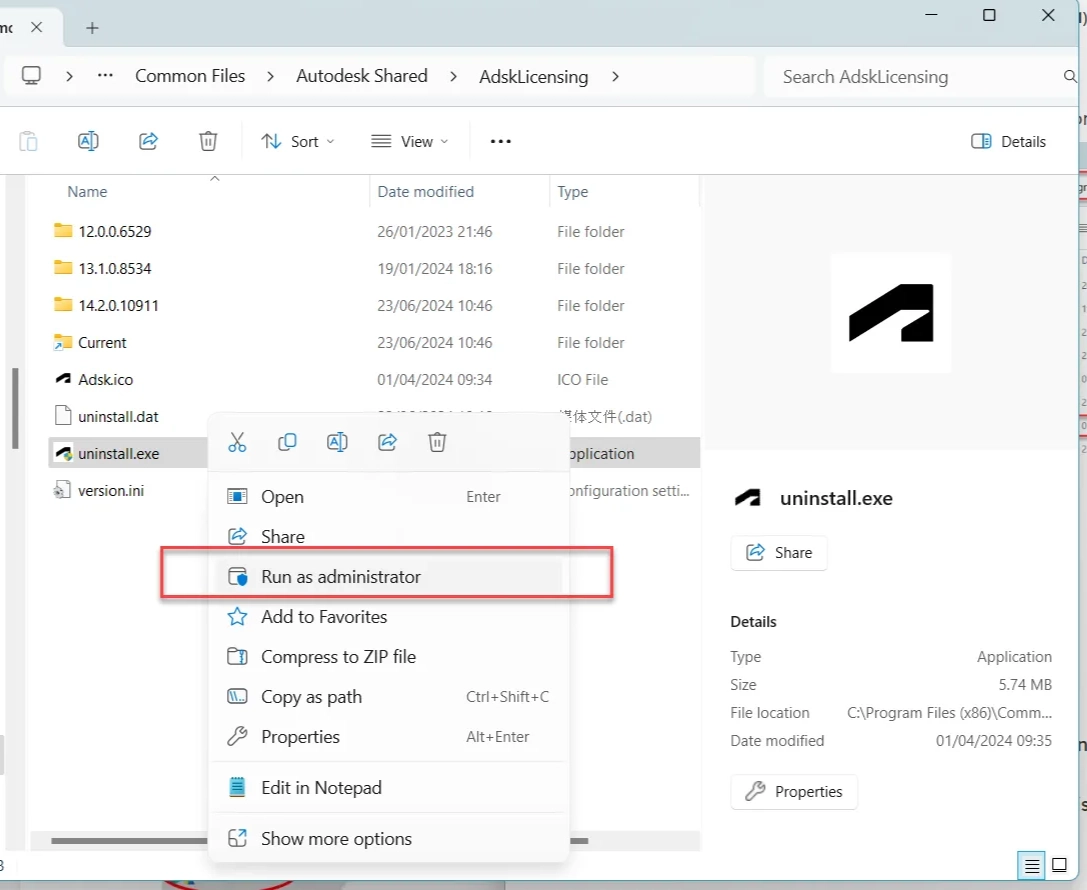Expand chevron after AdskLicensing breadcrumb
Screen dimensions: 1087x890
click(x=615, y=76)
